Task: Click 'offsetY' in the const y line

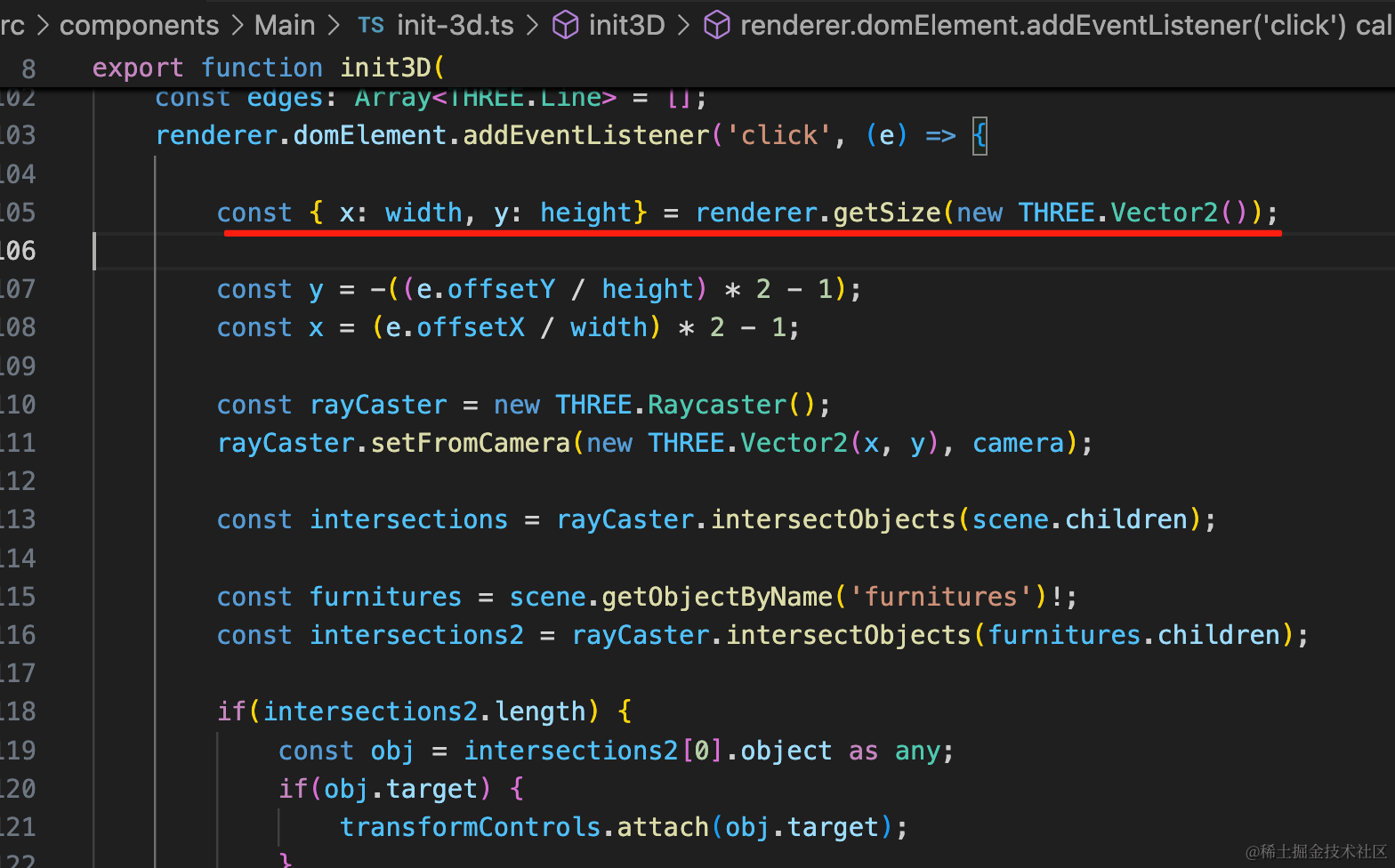Action: click(x=502, y=289)
